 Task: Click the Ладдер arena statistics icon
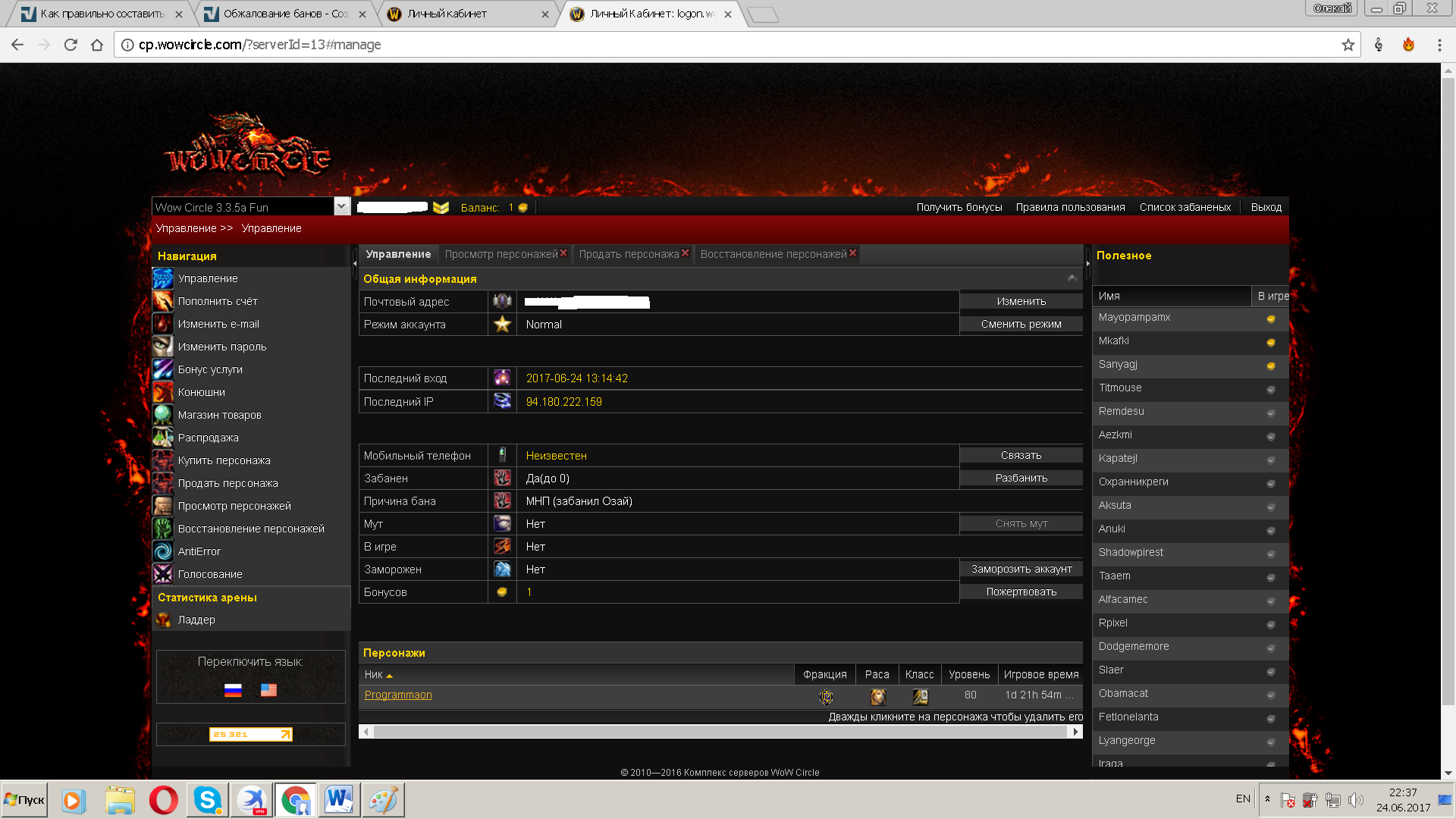pyautogui.click(x=163, y=620)
